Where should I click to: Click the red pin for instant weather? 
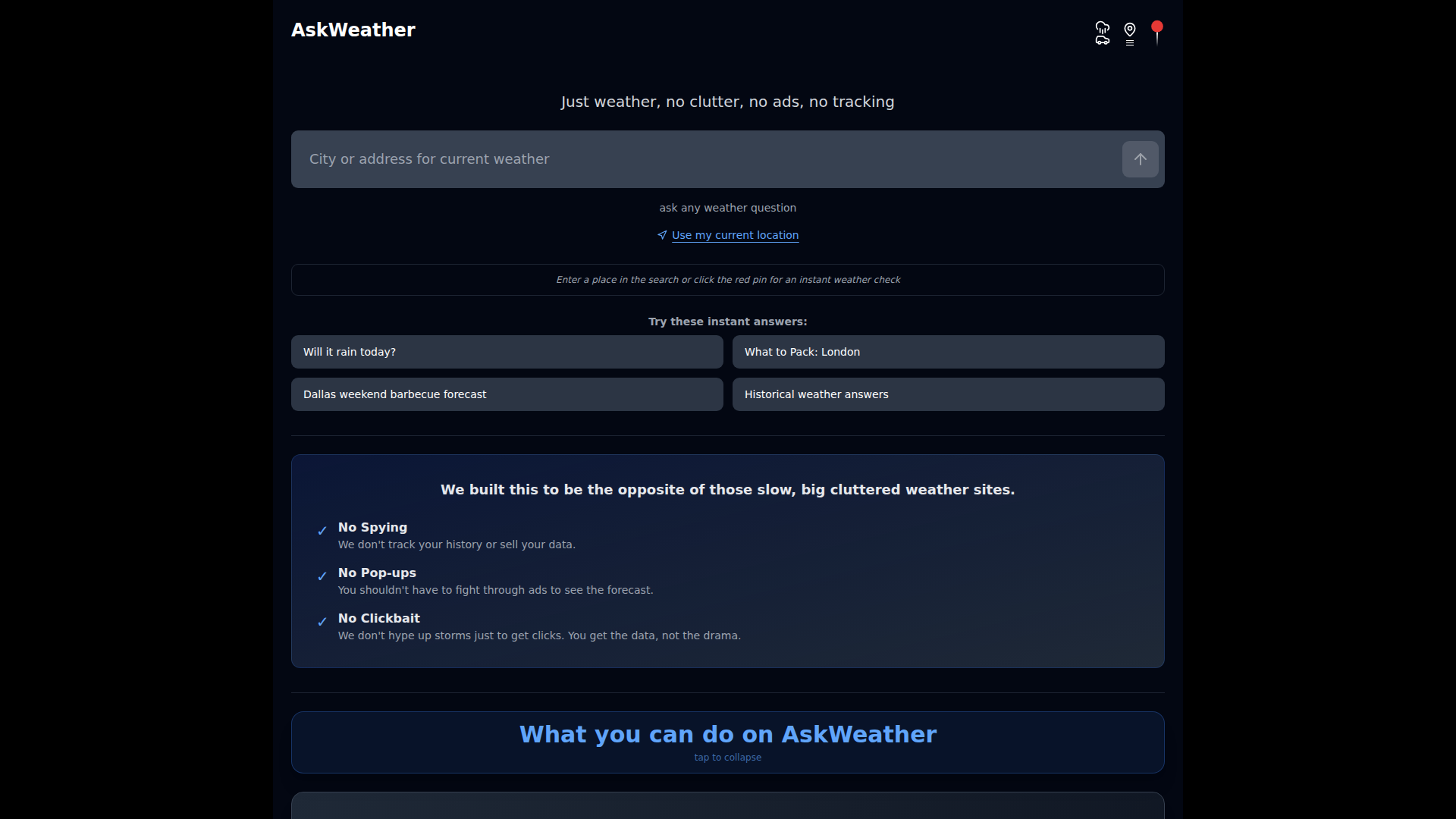tap(1156, 32)
